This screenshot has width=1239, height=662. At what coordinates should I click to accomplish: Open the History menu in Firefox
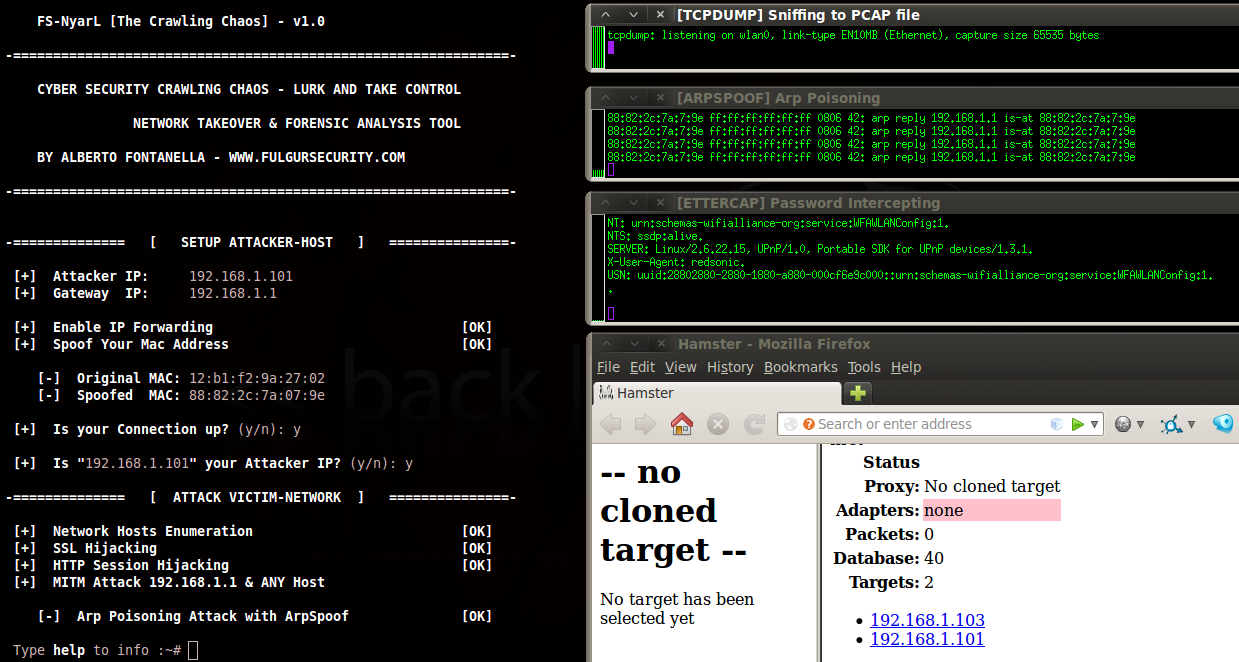coord(730,367)
